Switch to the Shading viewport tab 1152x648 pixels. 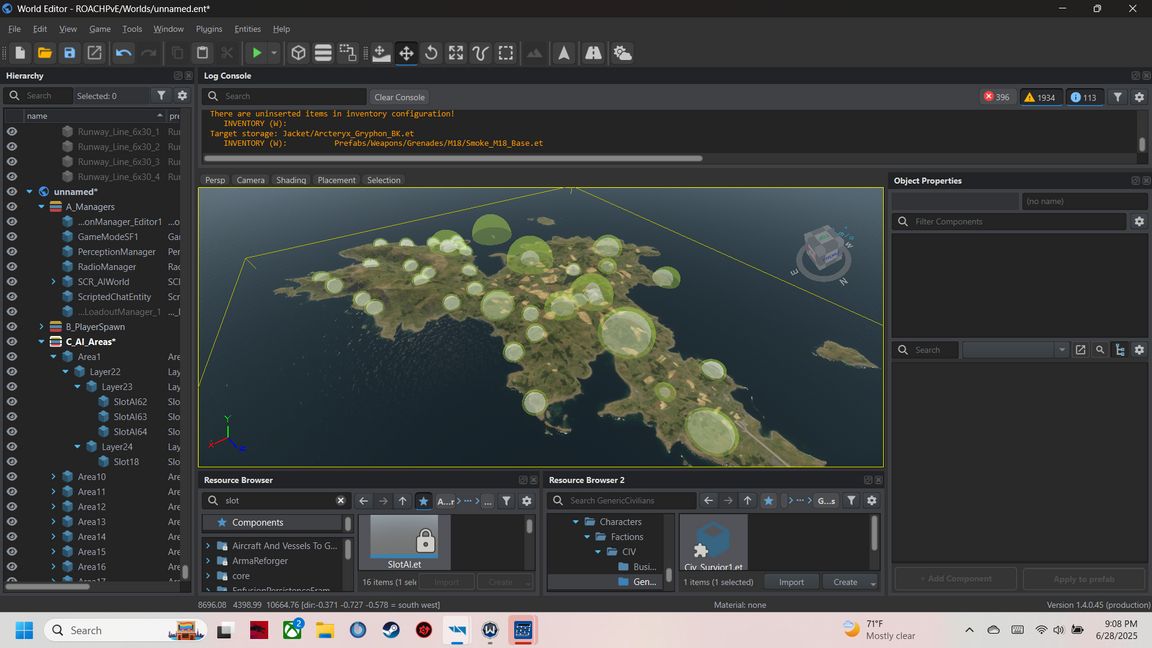tap(291, 180)
